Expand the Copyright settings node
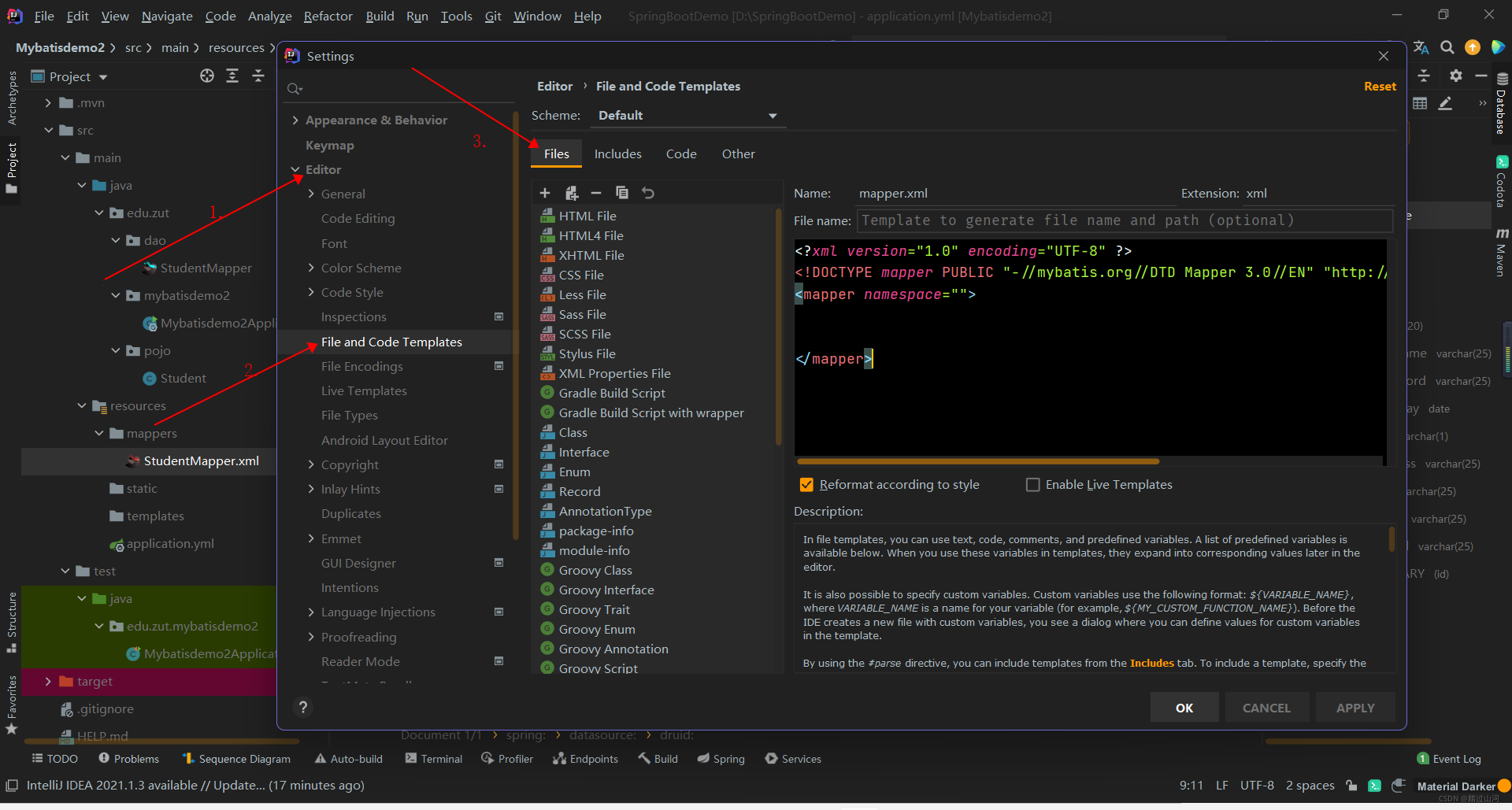Image resolution: width=1512 pixels, height=810 pixels. click(311, 465)
